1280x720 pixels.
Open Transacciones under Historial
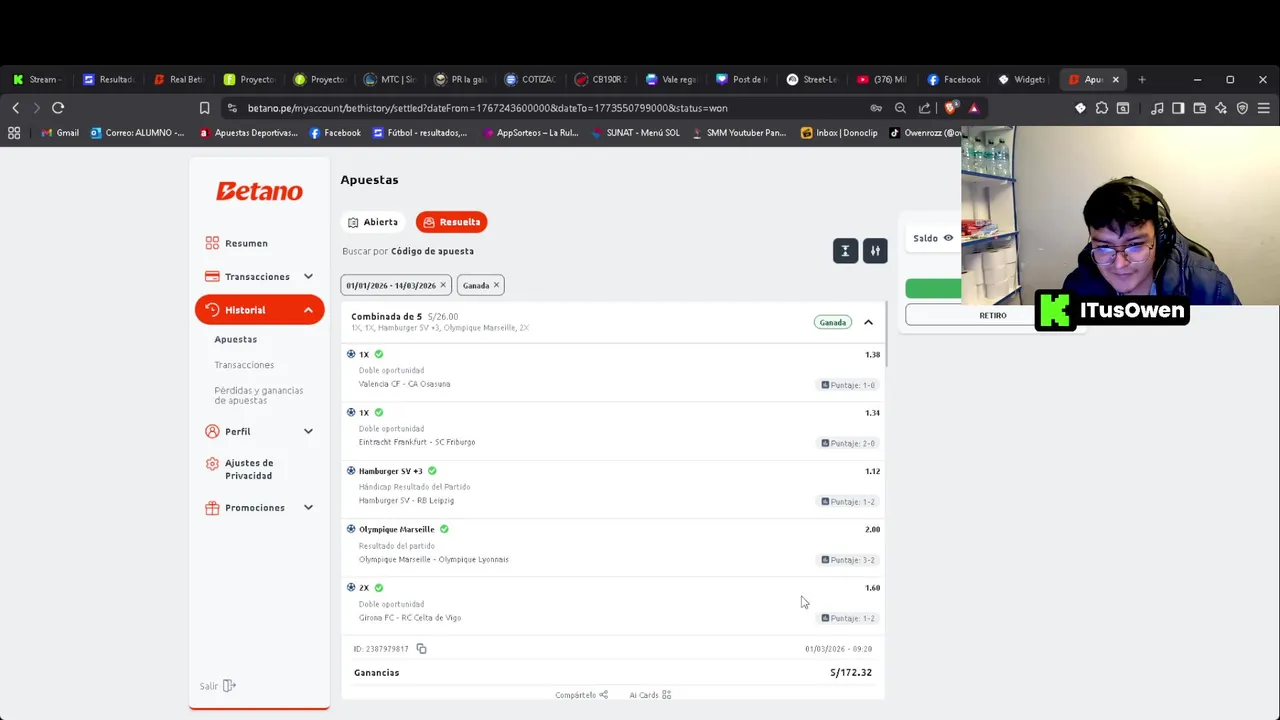point(244,365)
